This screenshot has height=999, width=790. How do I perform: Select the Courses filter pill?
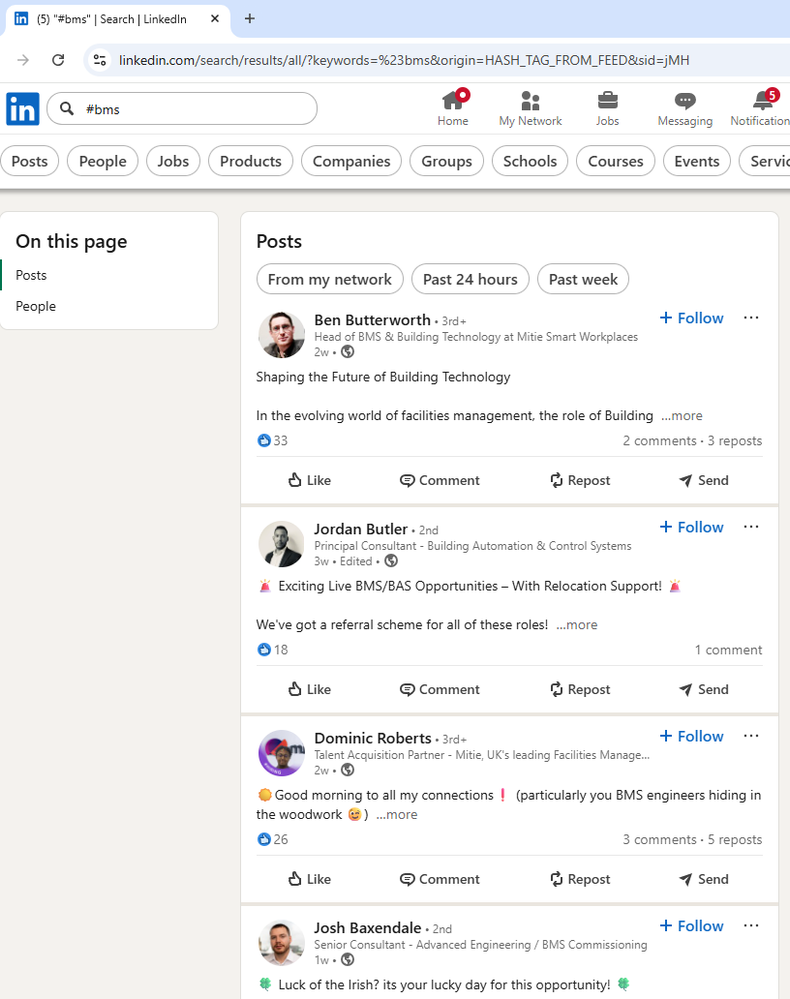click(x=615, y=161)
